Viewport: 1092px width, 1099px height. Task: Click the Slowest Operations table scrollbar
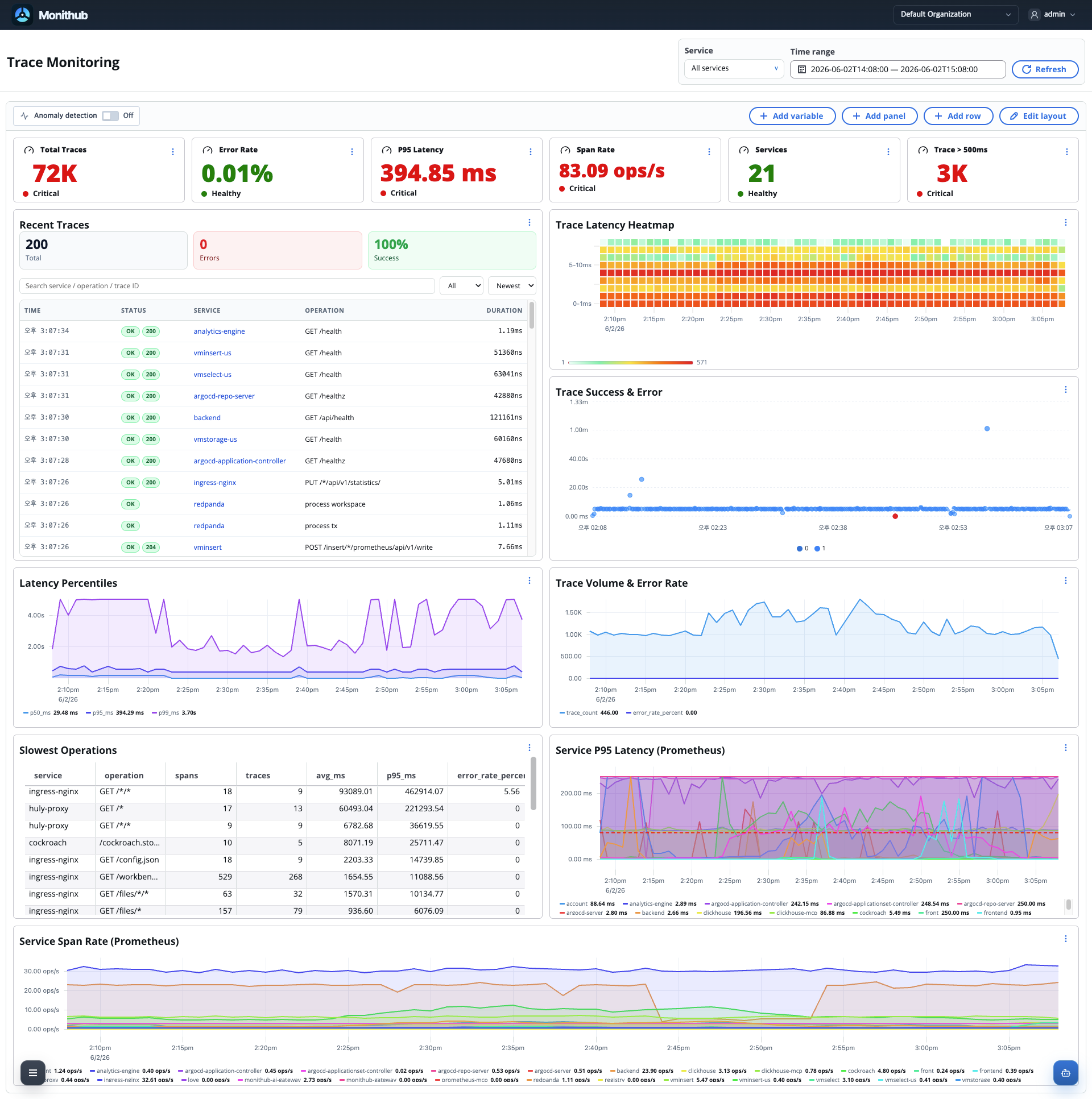click(533, 783)
